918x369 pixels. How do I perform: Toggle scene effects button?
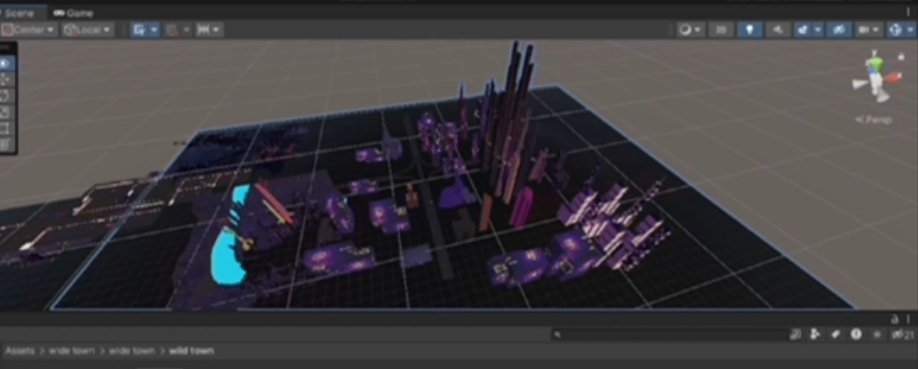[x=804, y=30]
